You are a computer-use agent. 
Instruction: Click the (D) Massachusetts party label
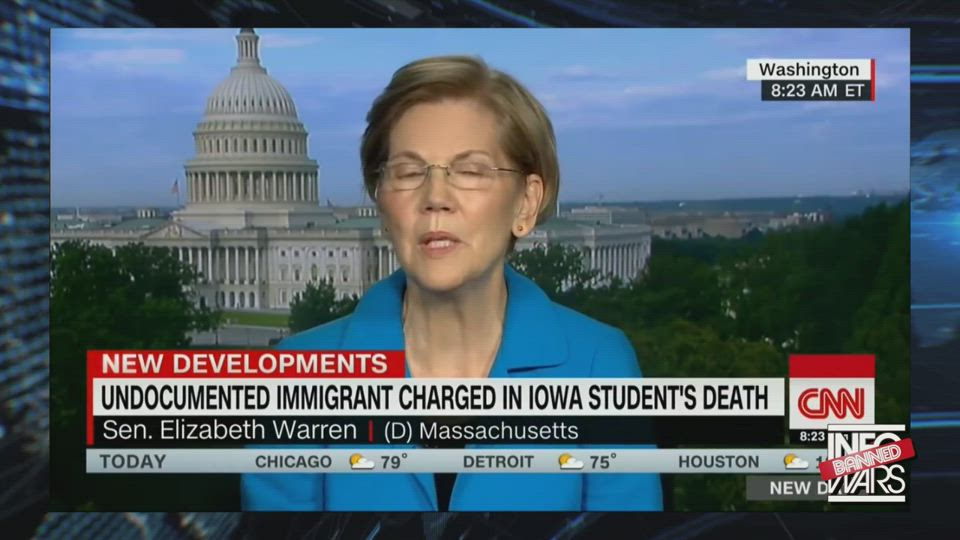[481, 431]
